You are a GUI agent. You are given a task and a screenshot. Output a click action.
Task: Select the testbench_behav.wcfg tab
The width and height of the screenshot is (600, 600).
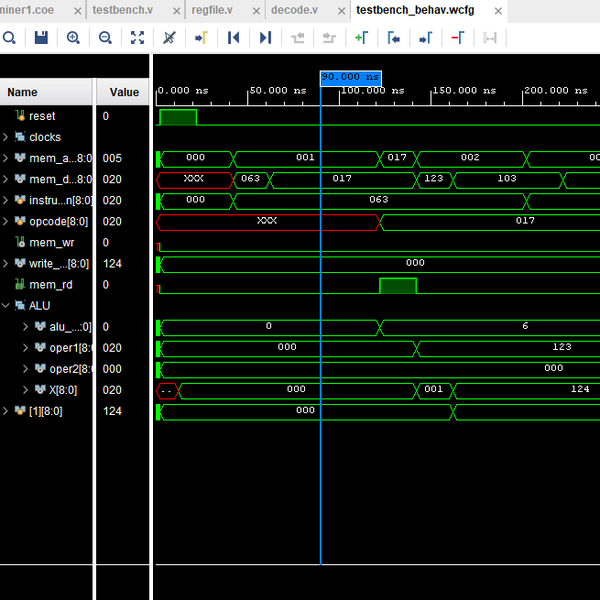(x=415, y=10)
